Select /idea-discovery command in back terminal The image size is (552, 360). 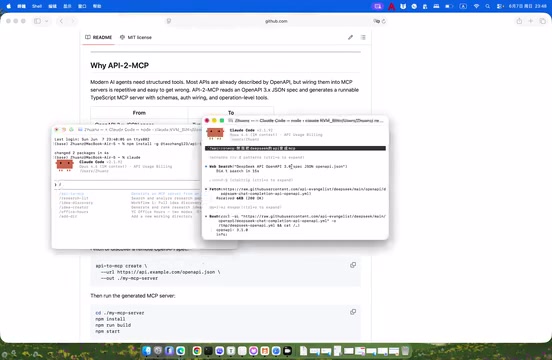pyautogui.click(x=76, y=203)
